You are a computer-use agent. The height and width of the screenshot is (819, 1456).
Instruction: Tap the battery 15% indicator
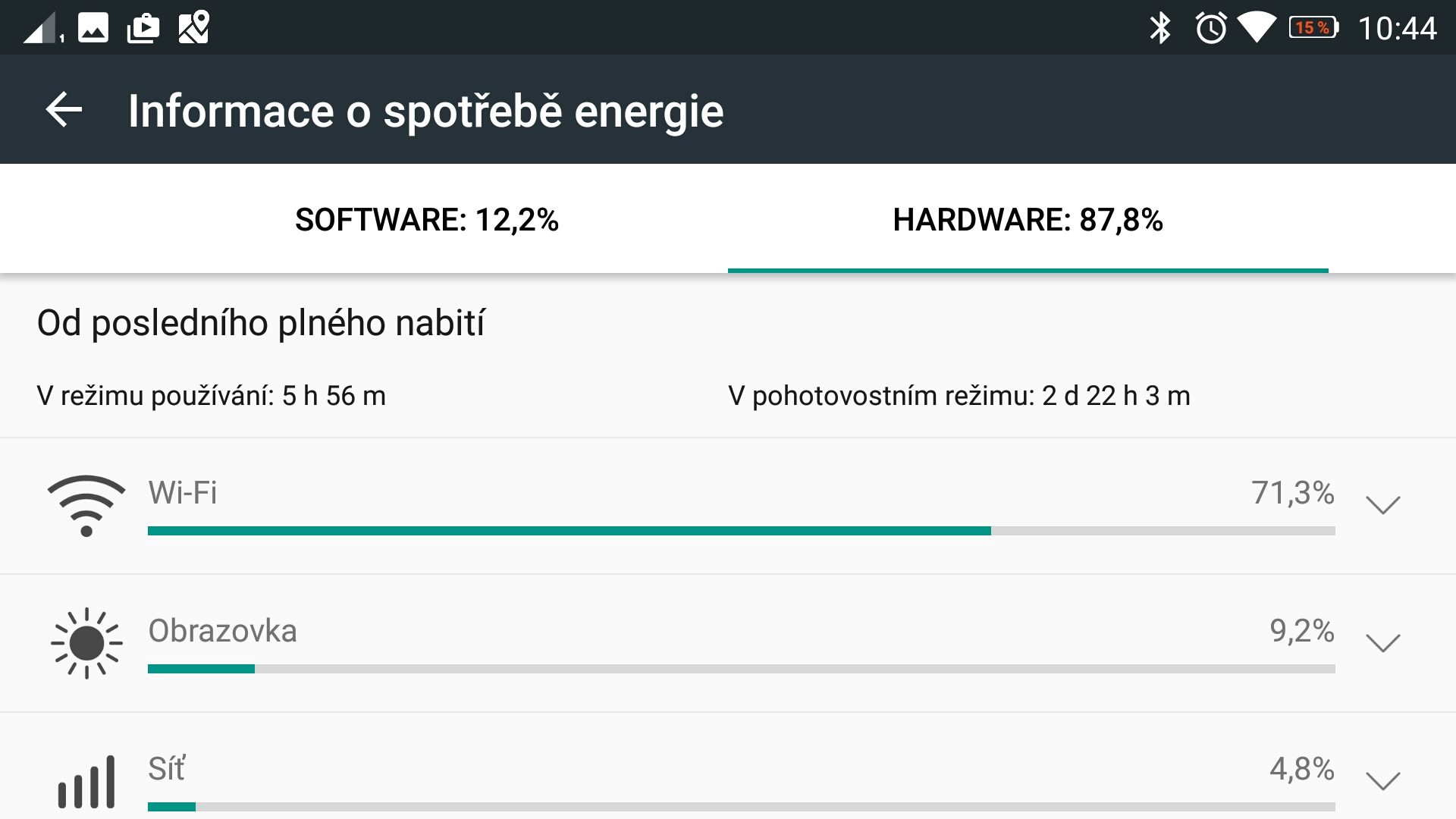1314,28
